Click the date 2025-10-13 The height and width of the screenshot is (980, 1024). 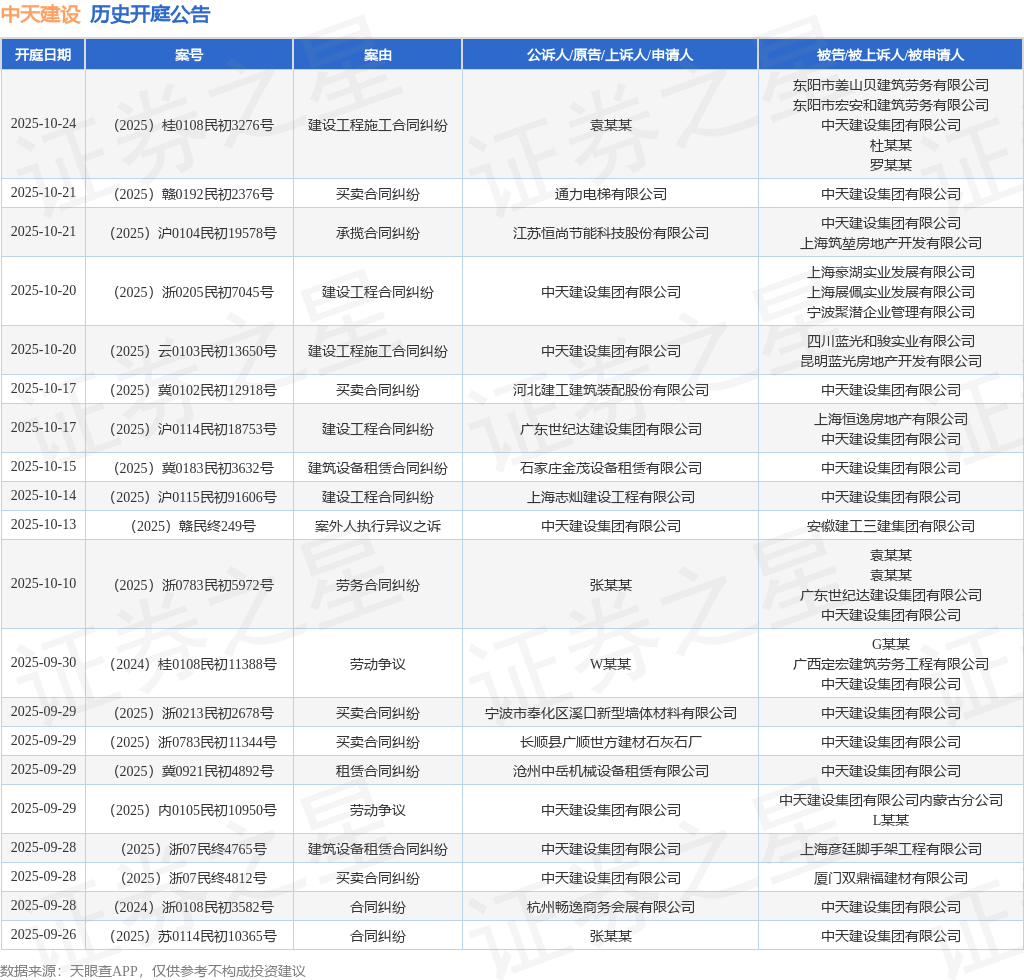click(43, 525)
